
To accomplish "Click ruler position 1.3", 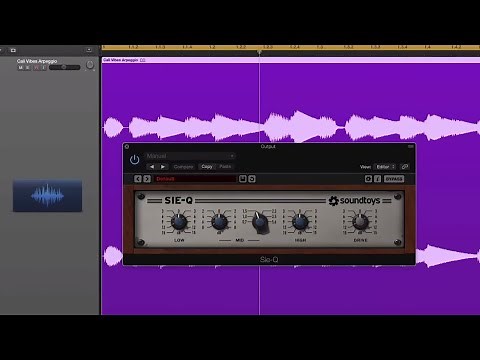I will click(320, 47).
